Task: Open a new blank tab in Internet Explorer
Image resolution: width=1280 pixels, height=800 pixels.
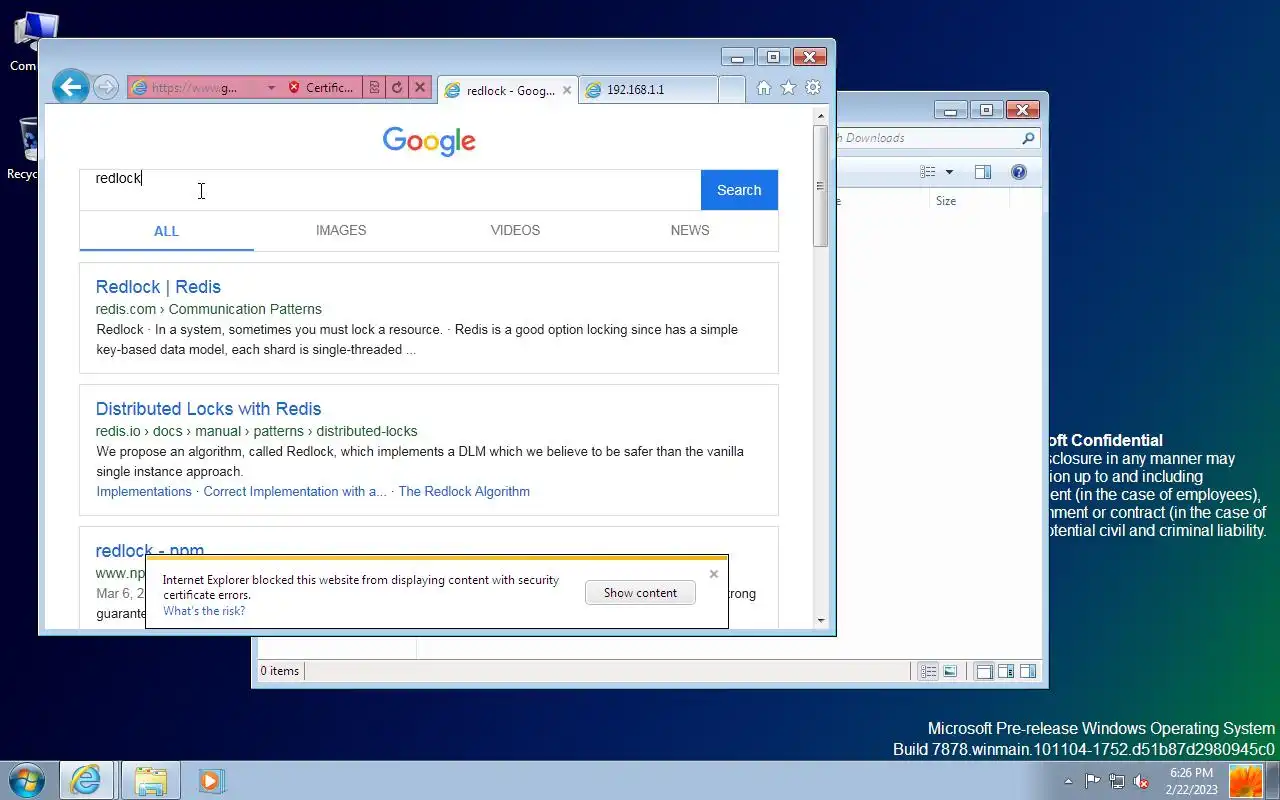Action: click(732, 90)
